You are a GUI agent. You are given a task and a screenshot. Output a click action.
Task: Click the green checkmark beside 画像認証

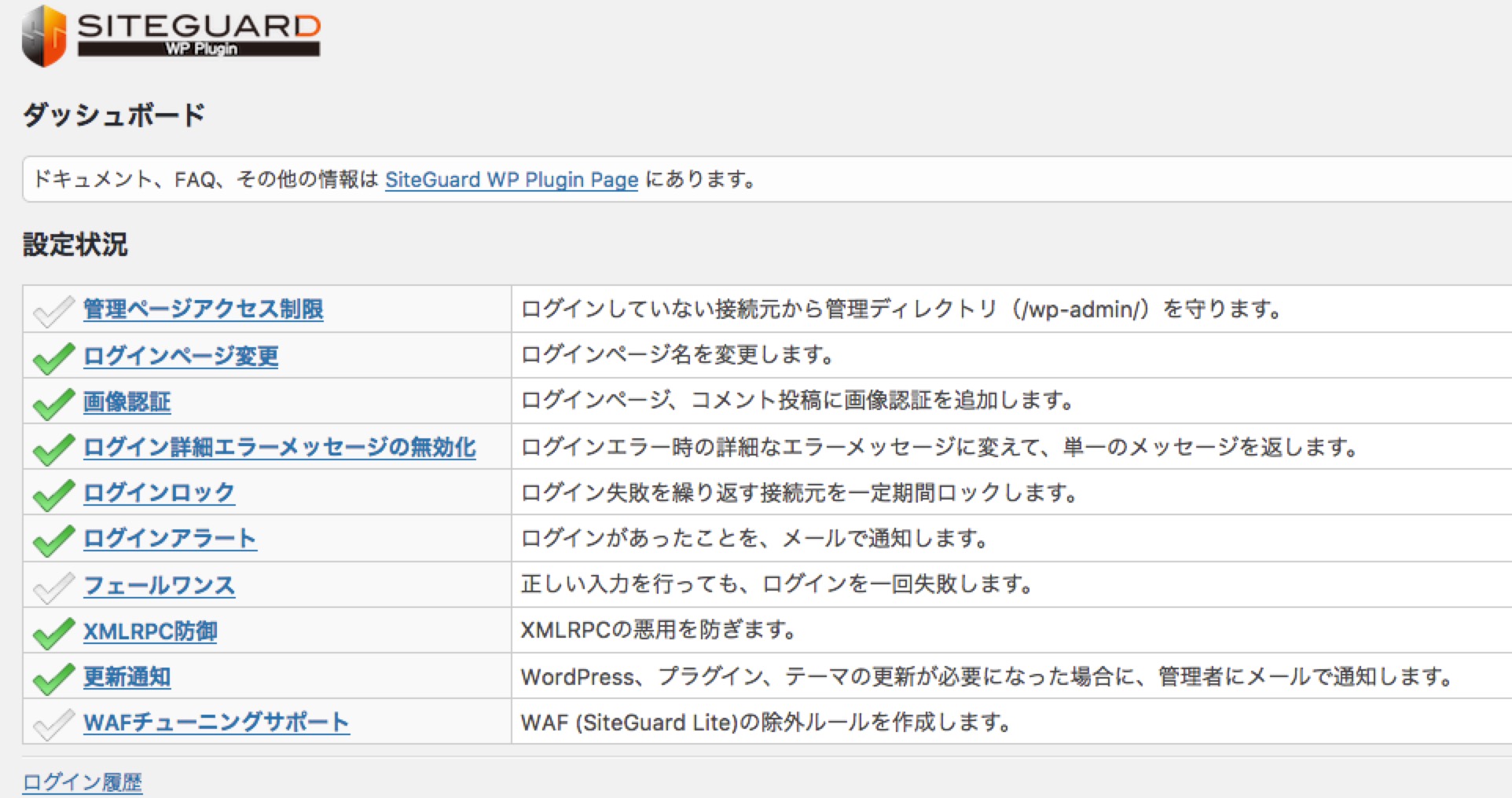53,404
